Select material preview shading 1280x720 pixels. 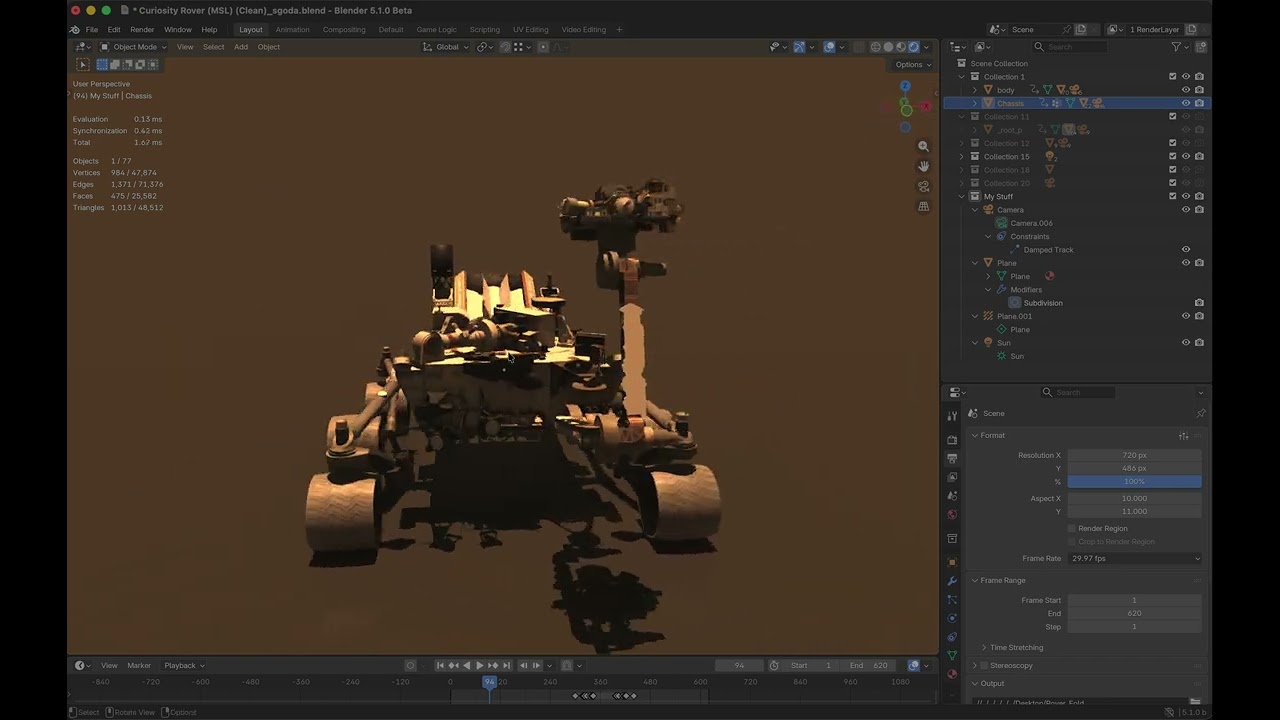coord(901,47)
